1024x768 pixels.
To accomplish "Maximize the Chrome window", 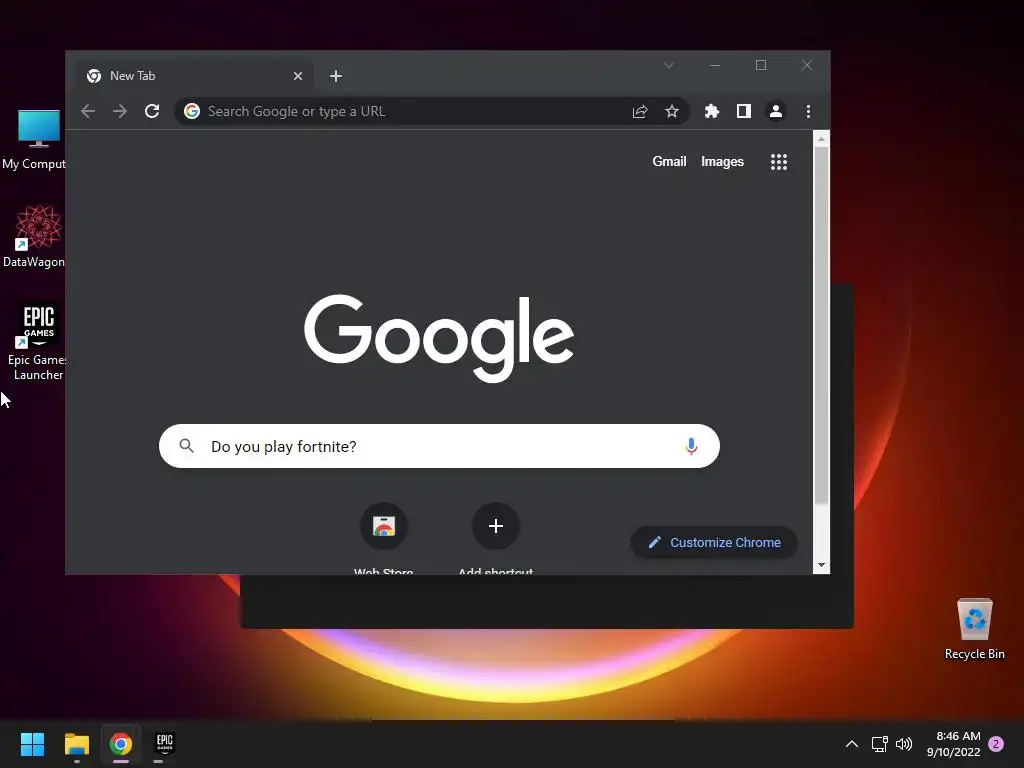I will click(761, 65).
